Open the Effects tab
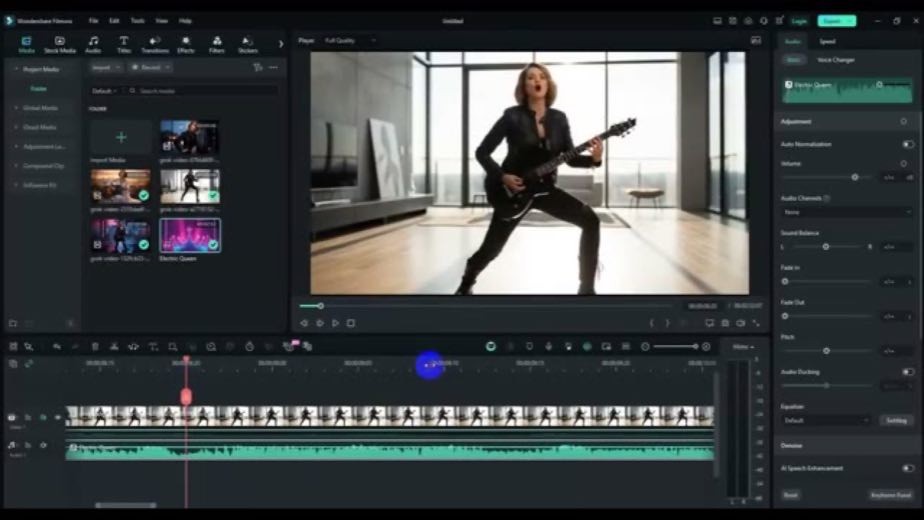The image size is (924, 520). click(186, 44)
